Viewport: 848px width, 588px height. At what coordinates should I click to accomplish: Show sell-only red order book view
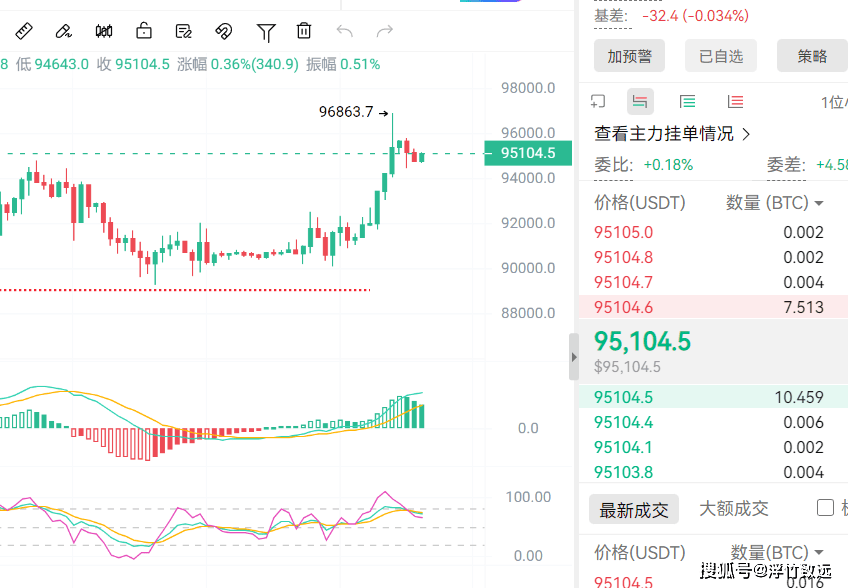tap(736, 101)
